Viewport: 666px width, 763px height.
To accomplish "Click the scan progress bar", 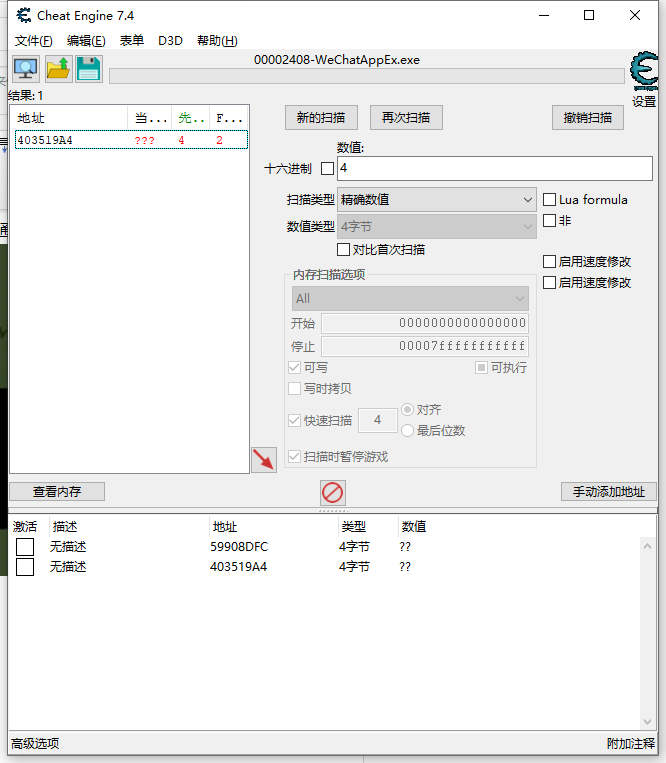I will [x=367, y=76].
